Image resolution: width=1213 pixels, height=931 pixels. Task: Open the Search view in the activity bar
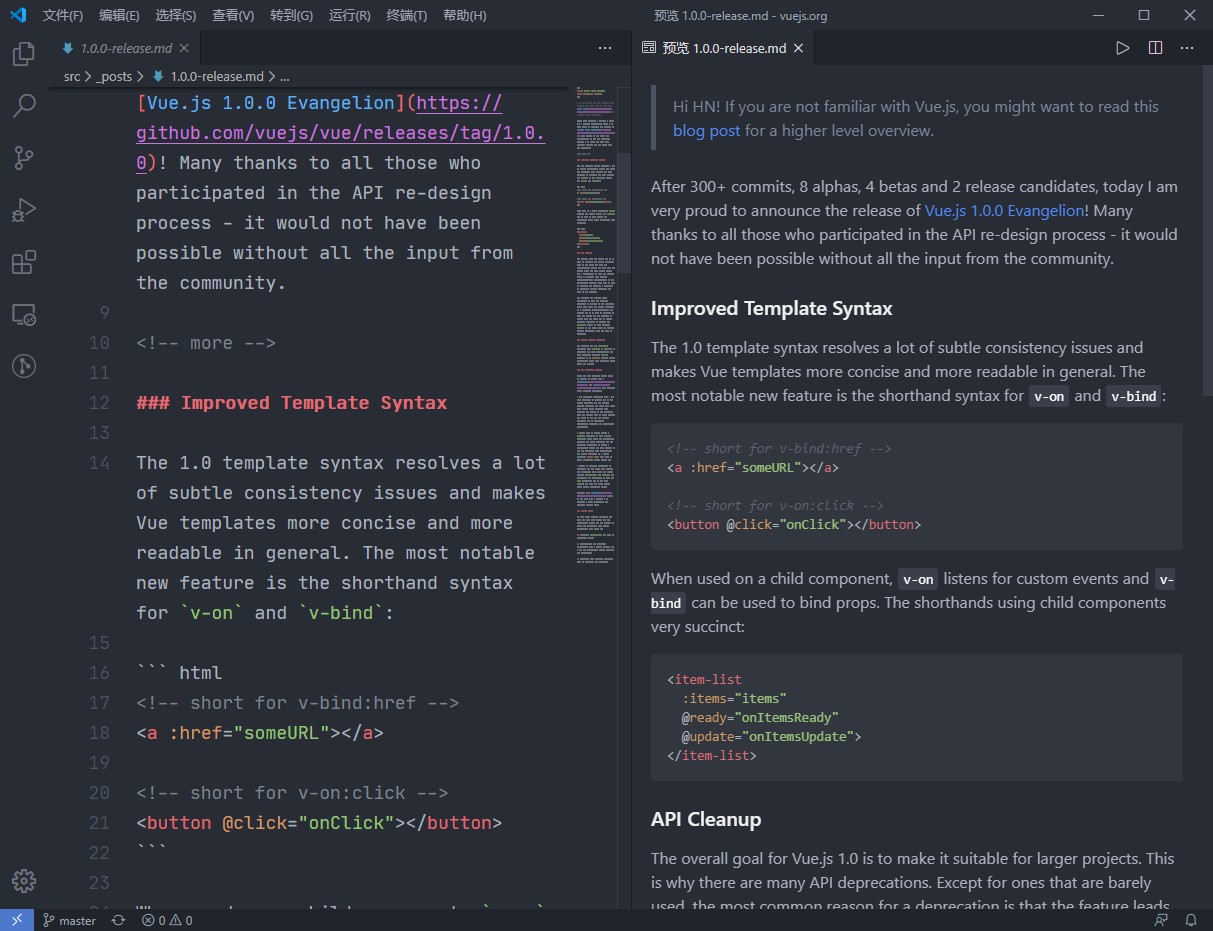pos(24,105)
